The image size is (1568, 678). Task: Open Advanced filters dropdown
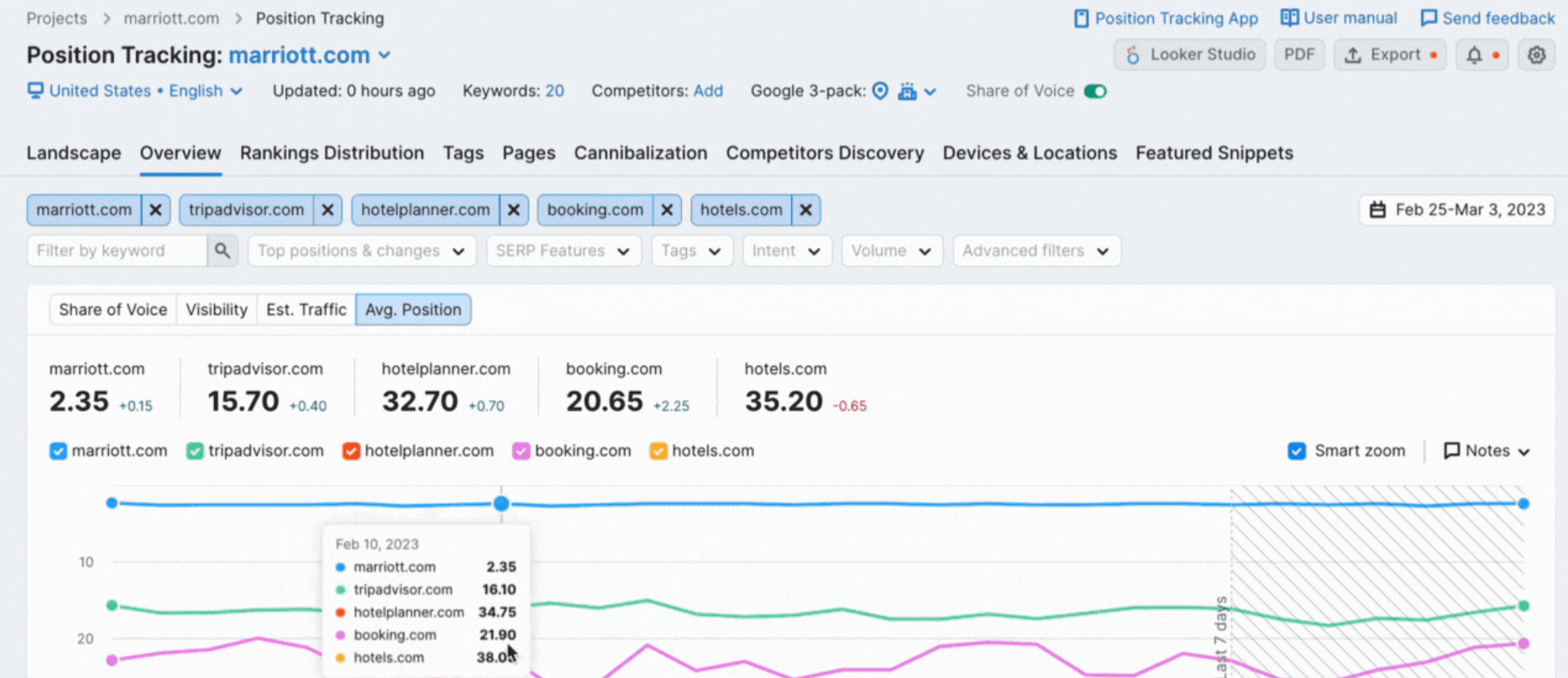click(x=1036, y=251)
